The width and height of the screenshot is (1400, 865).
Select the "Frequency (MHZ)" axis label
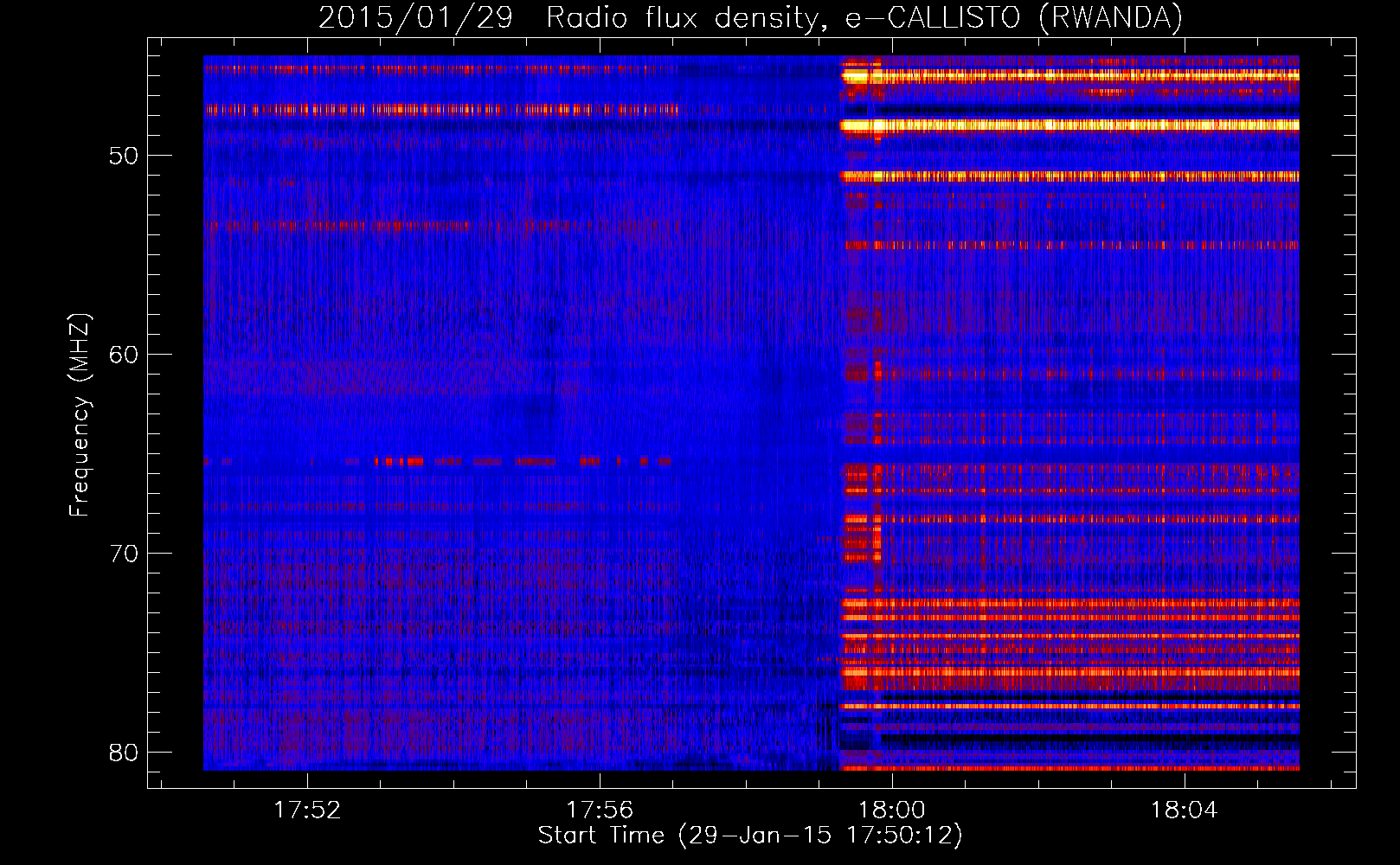coord(80,415)
